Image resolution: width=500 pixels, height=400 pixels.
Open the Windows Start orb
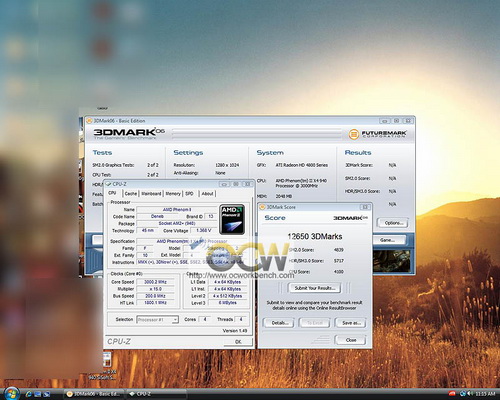pos(11,394)
